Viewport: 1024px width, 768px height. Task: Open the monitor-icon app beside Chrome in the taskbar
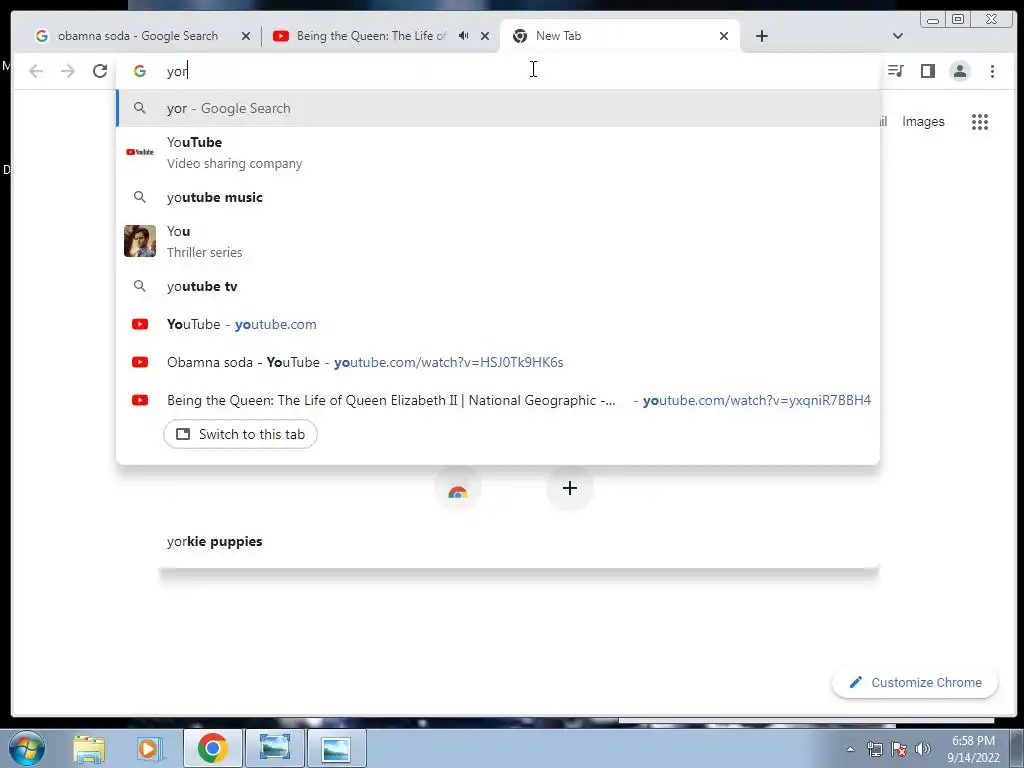point(275,748)
